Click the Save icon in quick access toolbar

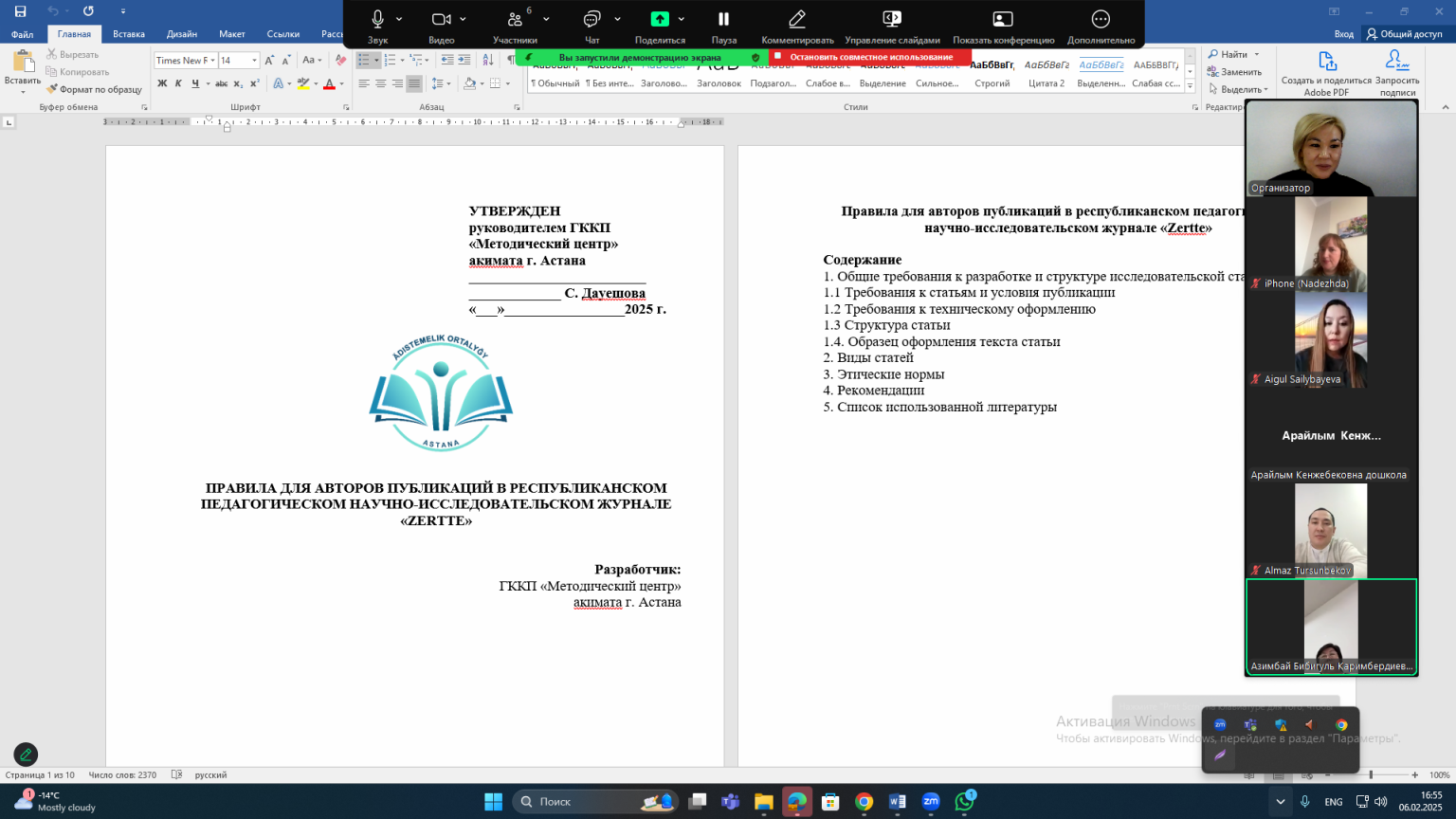pos(20,11)
